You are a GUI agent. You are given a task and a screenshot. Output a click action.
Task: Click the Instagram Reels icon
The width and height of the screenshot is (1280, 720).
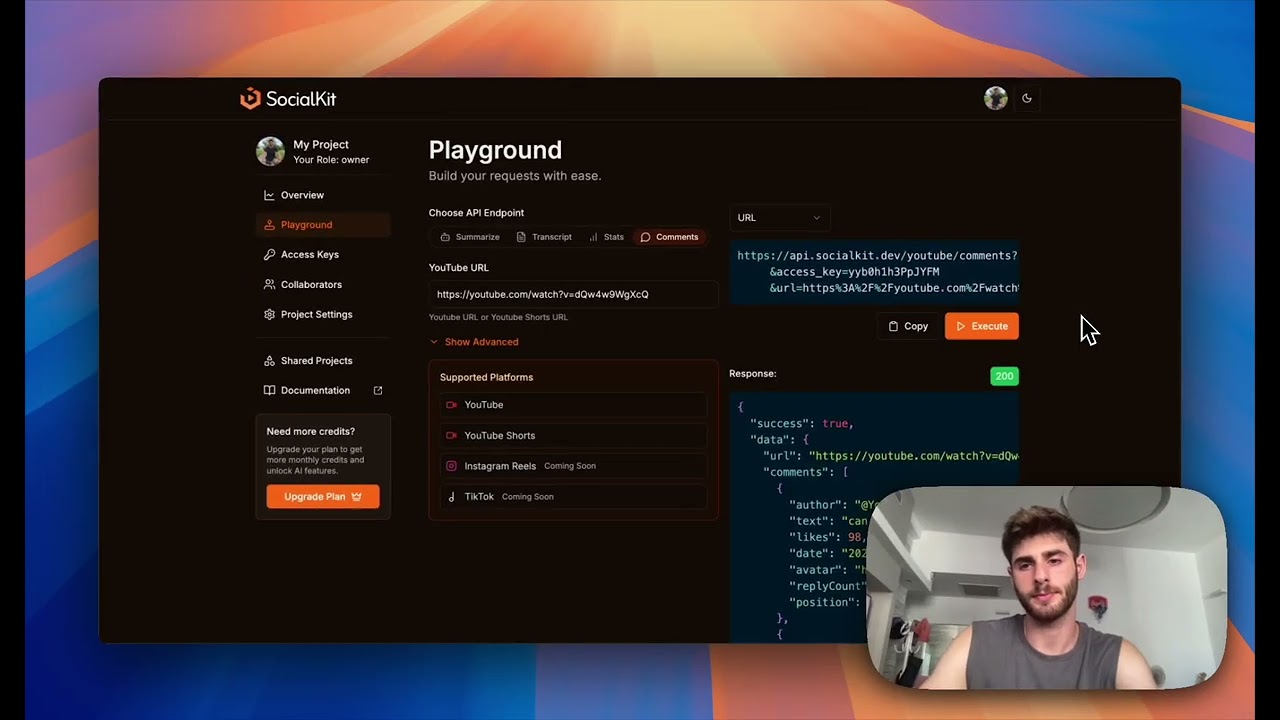(x=451, y=466)
